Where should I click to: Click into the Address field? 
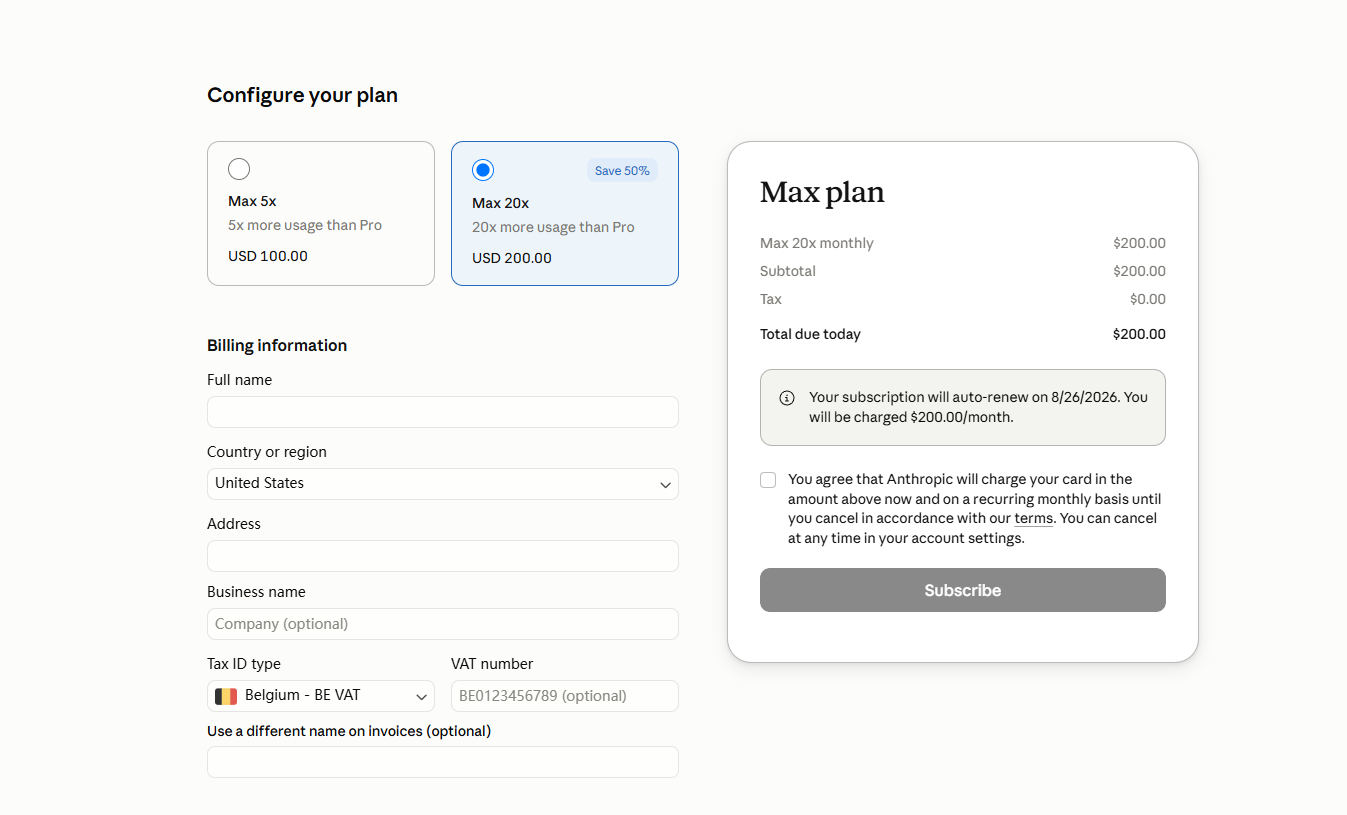[443, 556]
